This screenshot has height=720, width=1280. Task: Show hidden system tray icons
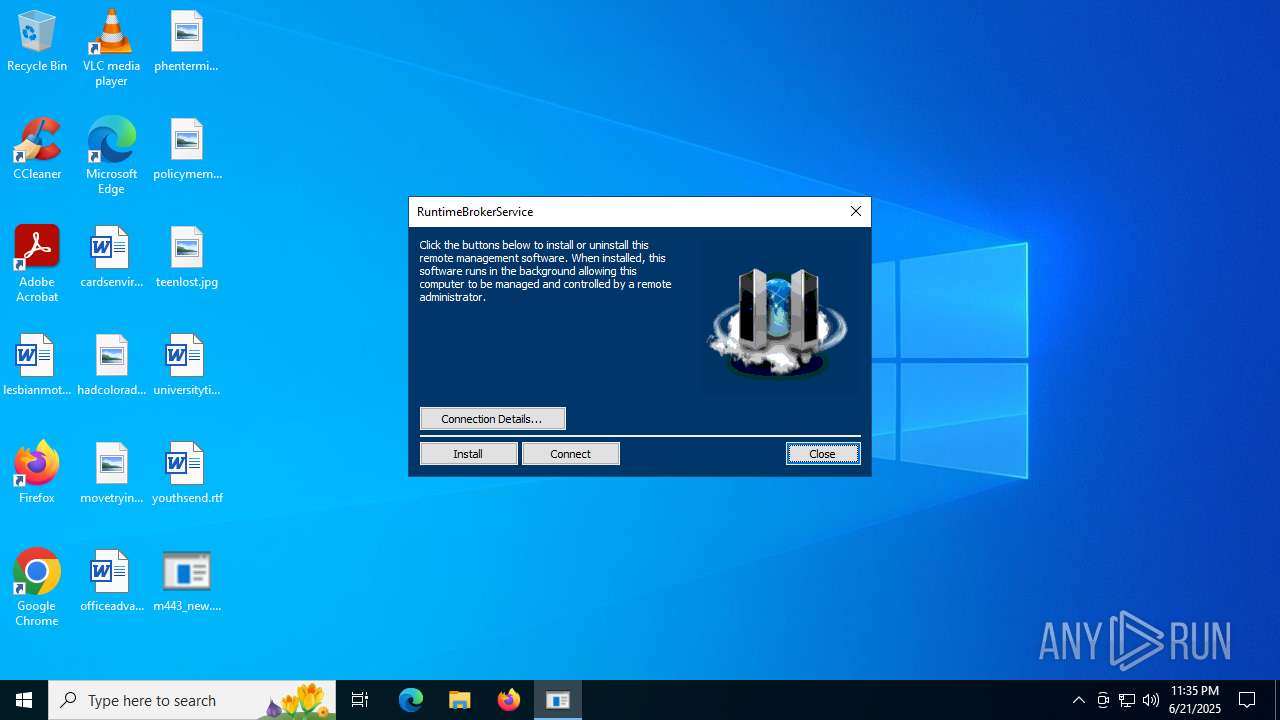[1078, 700]
